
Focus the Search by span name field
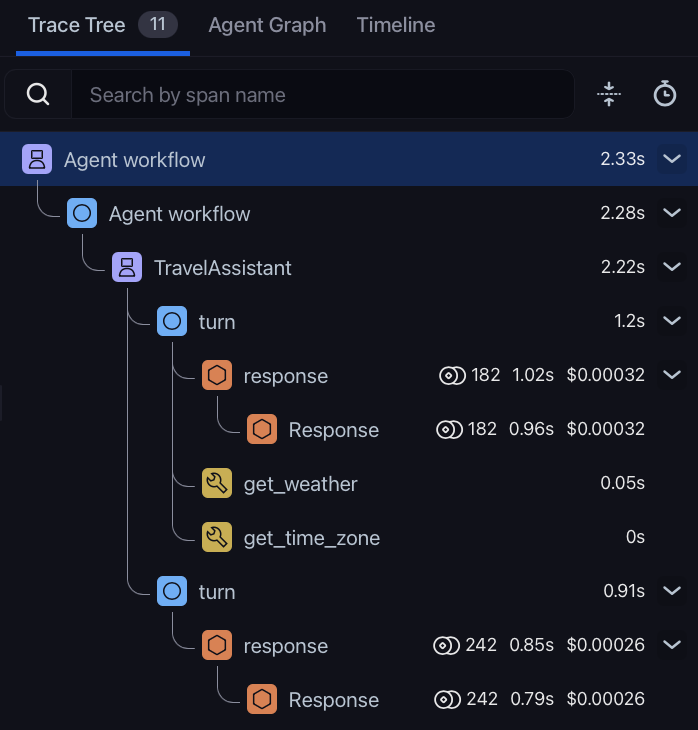[x=322, y=95]
